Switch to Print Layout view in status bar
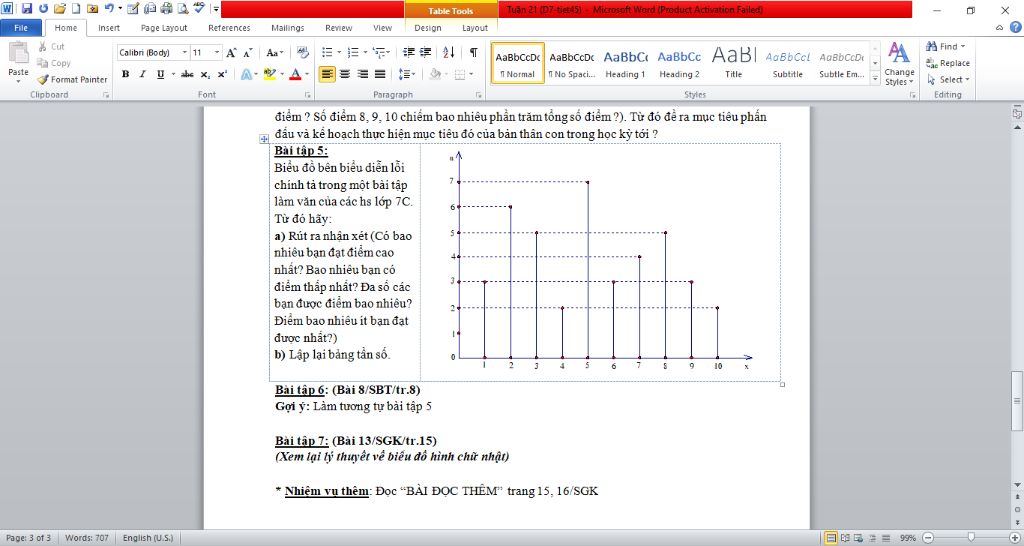Screen dimensions: 1024x546 (x=831, y=538)
